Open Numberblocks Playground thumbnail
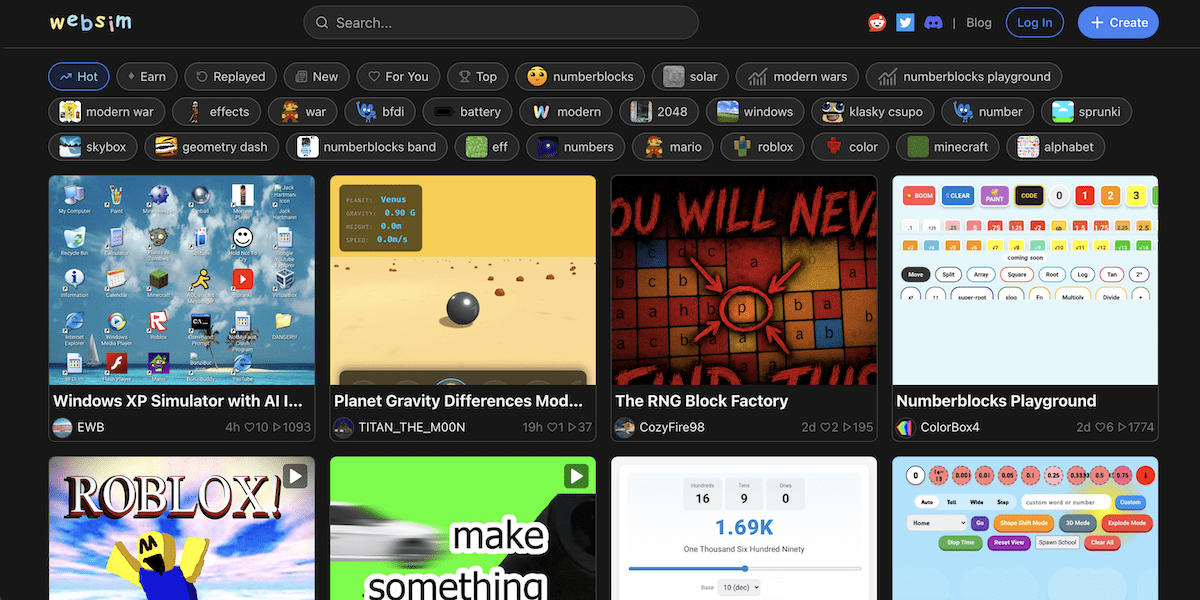Viewport: 1200px width, 600px height. point(1025,280)
